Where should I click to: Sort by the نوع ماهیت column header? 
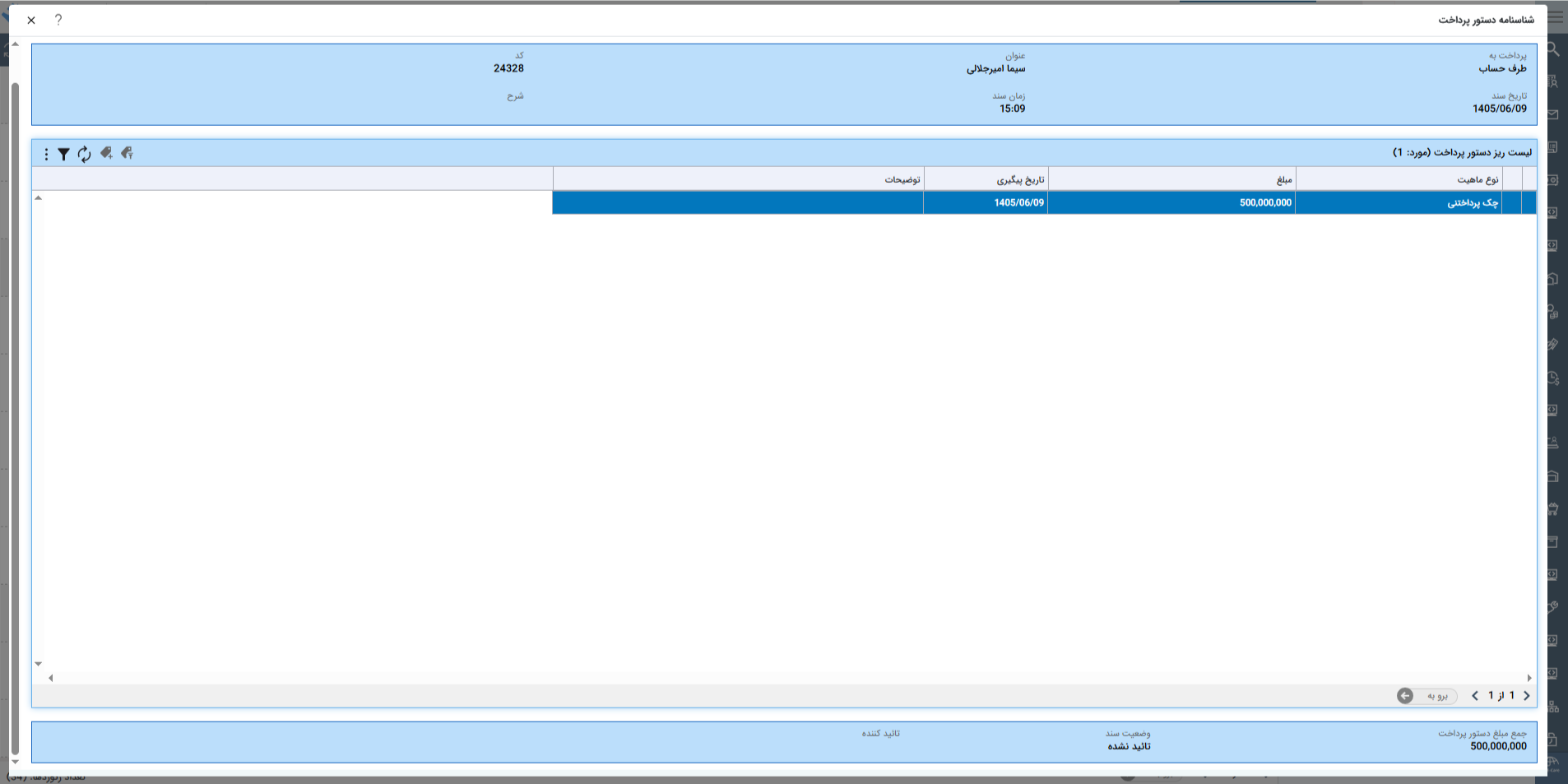coord(1399,179)
